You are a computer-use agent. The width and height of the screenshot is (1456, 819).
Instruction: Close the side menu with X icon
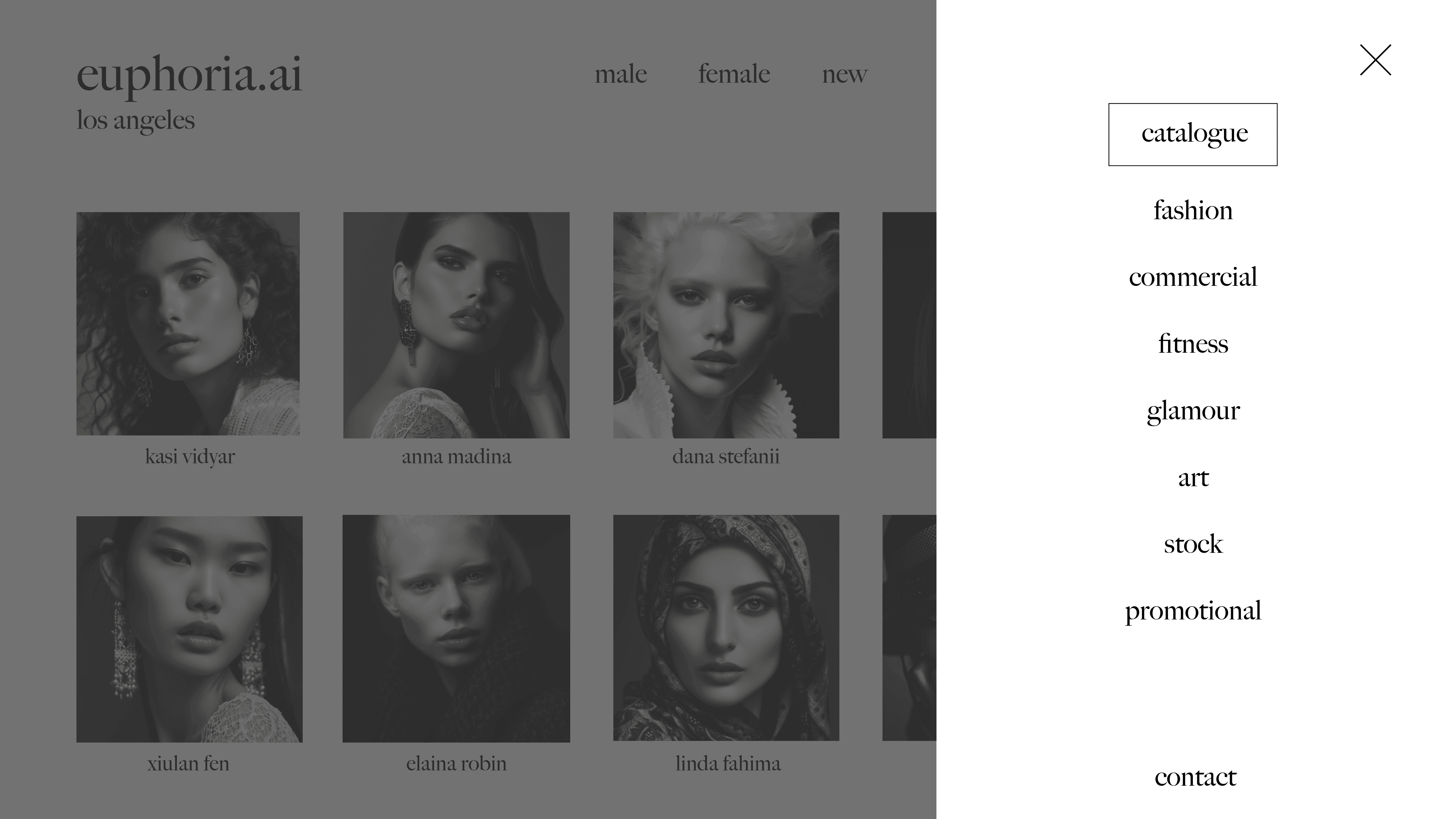coord(1375,60)
